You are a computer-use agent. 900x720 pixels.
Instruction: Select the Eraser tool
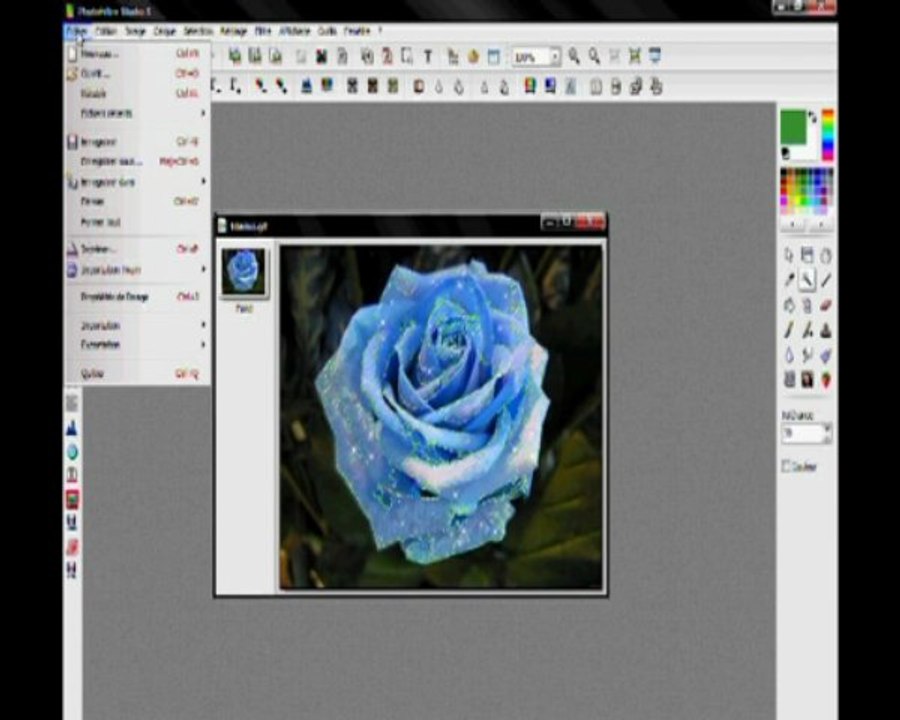tap(825, 305)
